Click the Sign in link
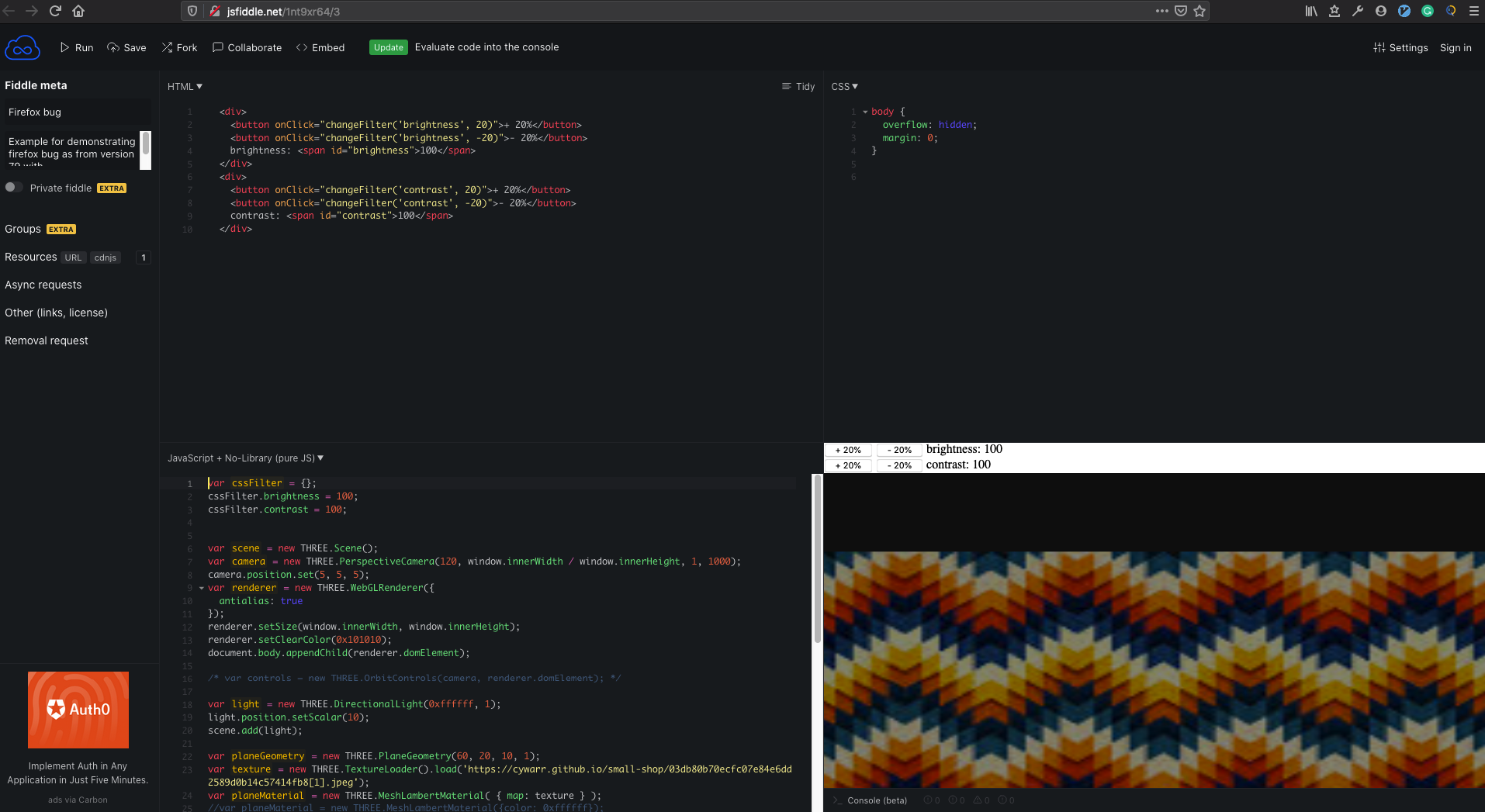The width and height of the screenshot is (1485, 812). [1455, 47]
